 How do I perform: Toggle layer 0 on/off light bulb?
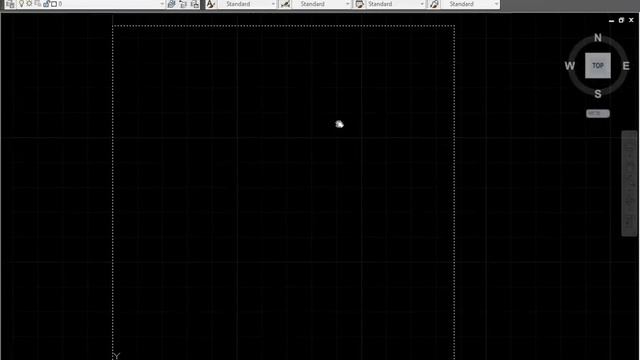21,4
